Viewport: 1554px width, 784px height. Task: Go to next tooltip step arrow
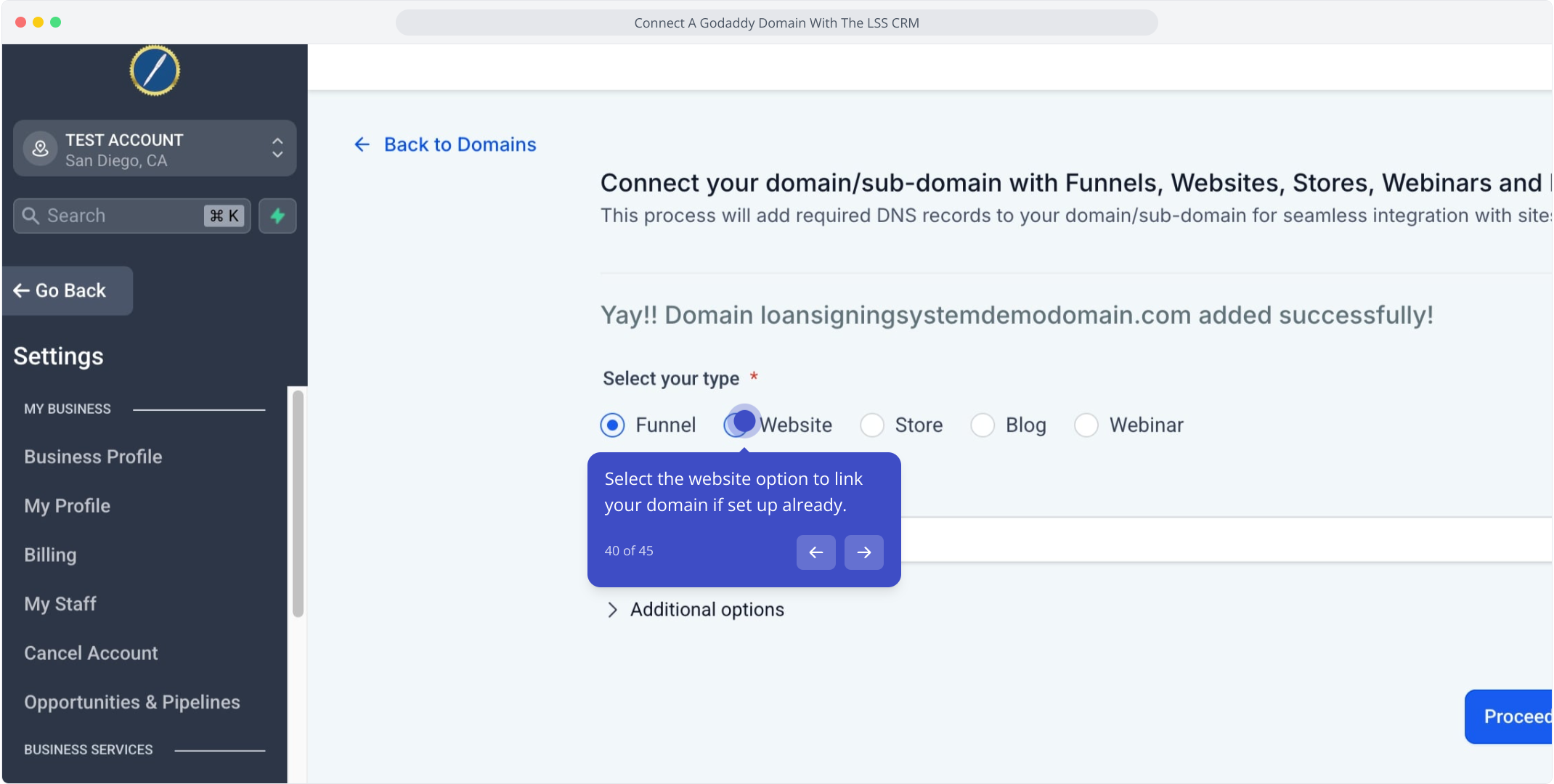point(864,552)
